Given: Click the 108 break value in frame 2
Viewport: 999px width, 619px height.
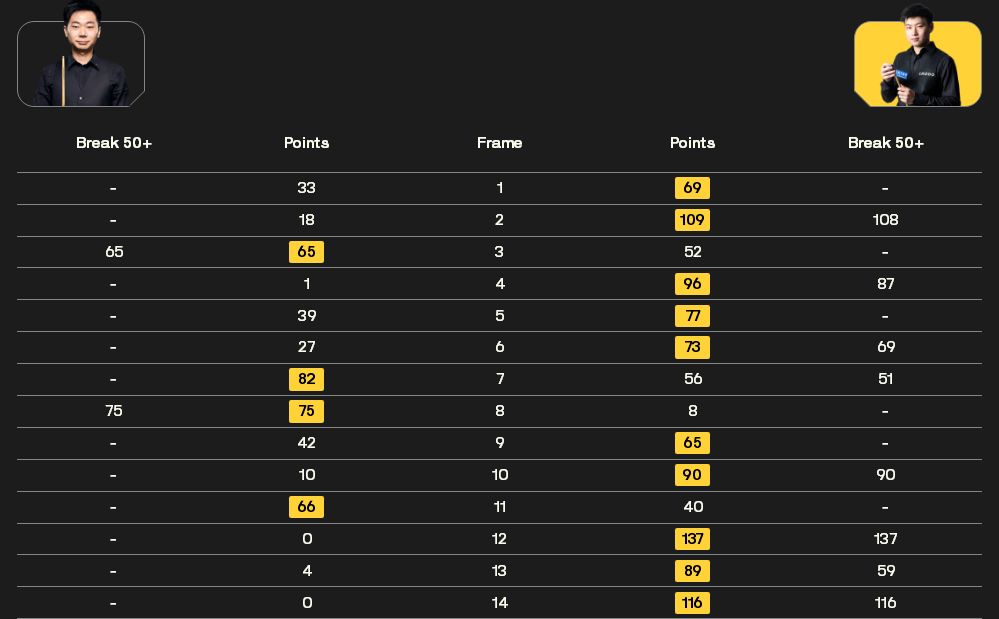Looking at the screenshot, I should pos(885,220).
